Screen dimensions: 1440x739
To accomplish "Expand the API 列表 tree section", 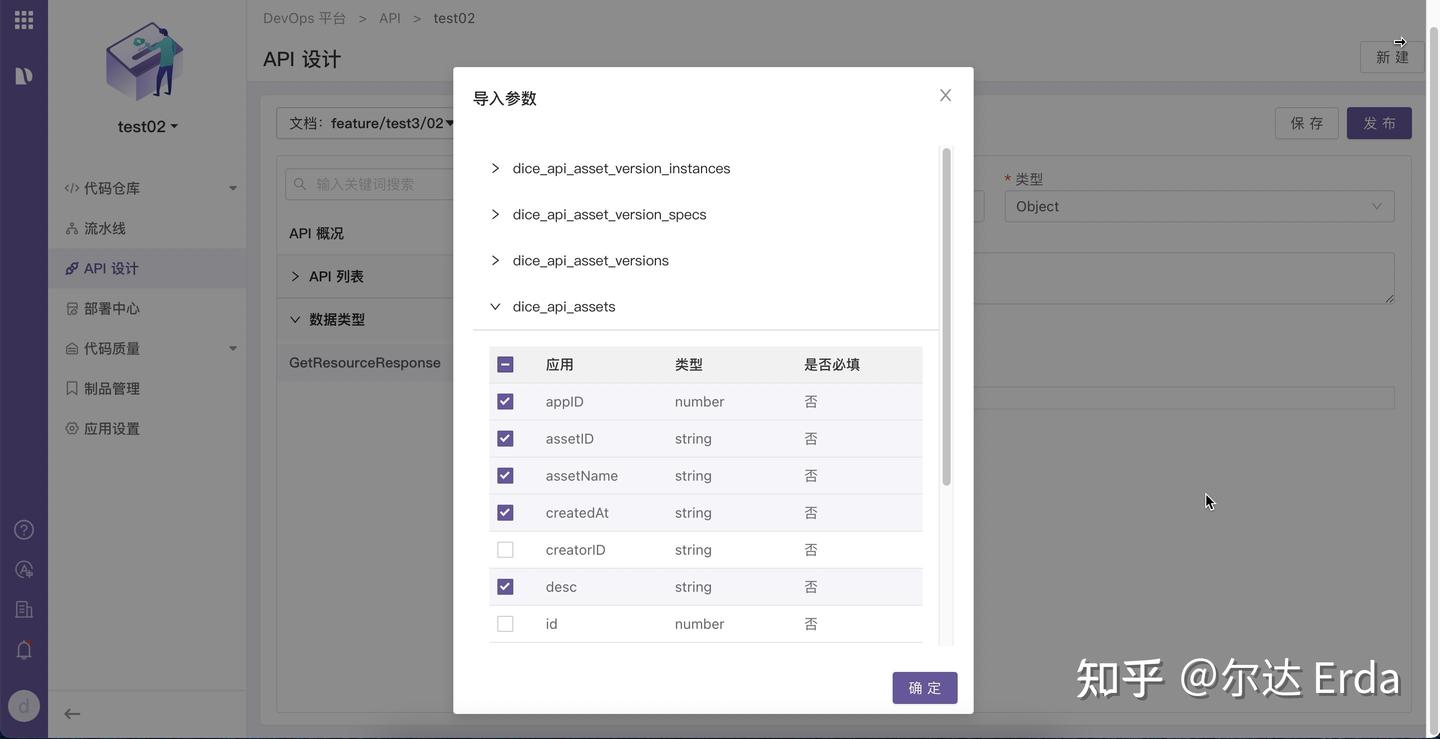I will coord(295,277).
